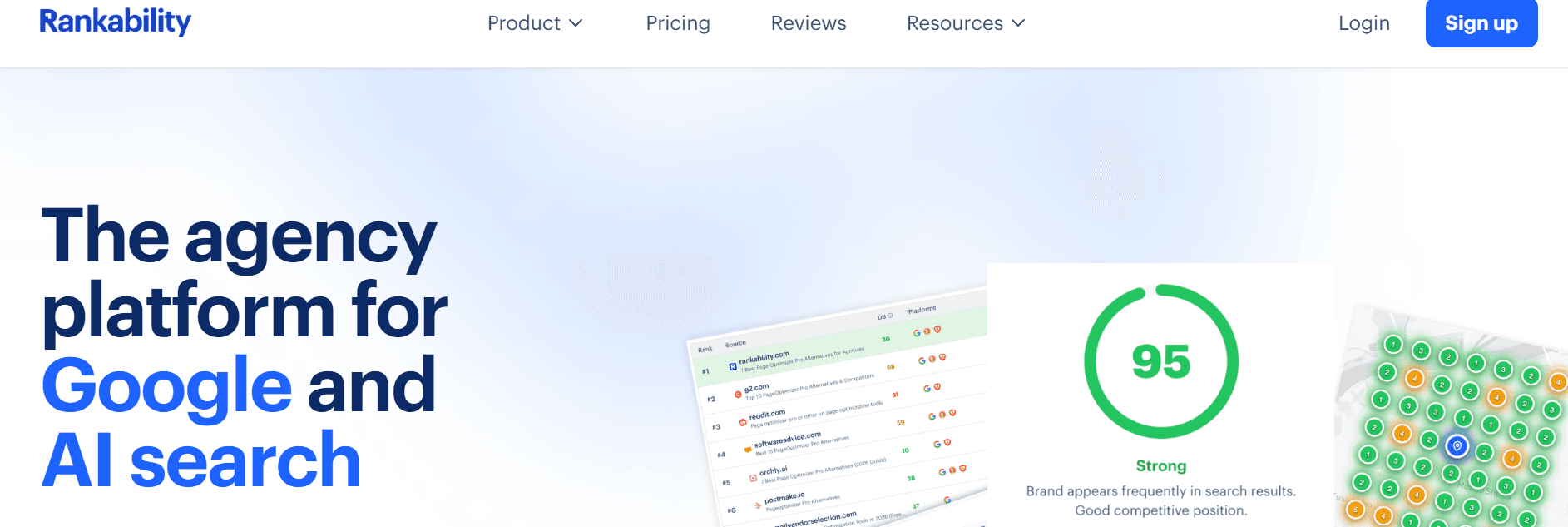This screenshot has height=527, width=1568.
Task: Click the DS column info icon
Action: pos(890,316)
